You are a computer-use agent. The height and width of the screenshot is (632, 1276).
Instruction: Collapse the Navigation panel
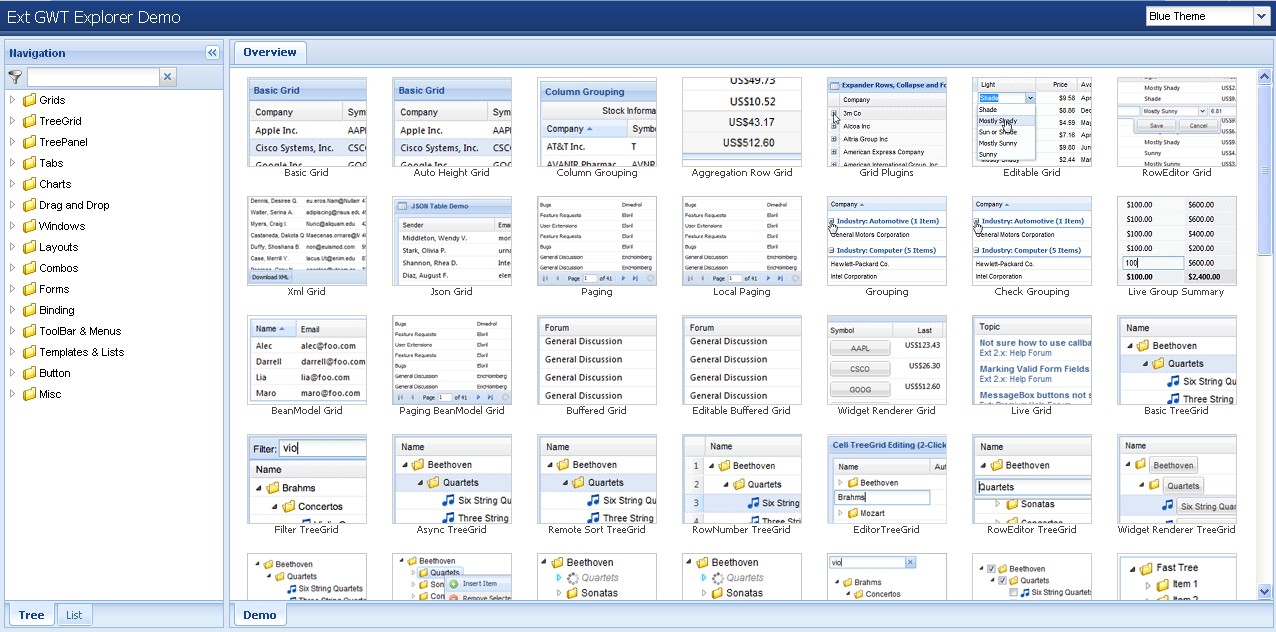[x=212, y=53]
